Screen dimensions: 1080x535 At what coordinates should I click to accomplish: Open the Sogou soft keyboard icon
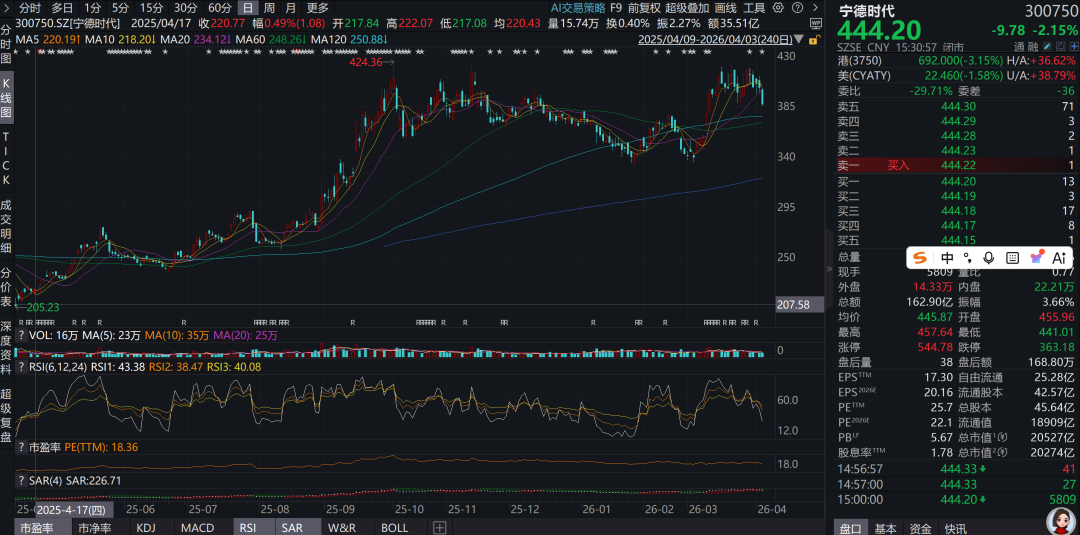coord(1012,258)
